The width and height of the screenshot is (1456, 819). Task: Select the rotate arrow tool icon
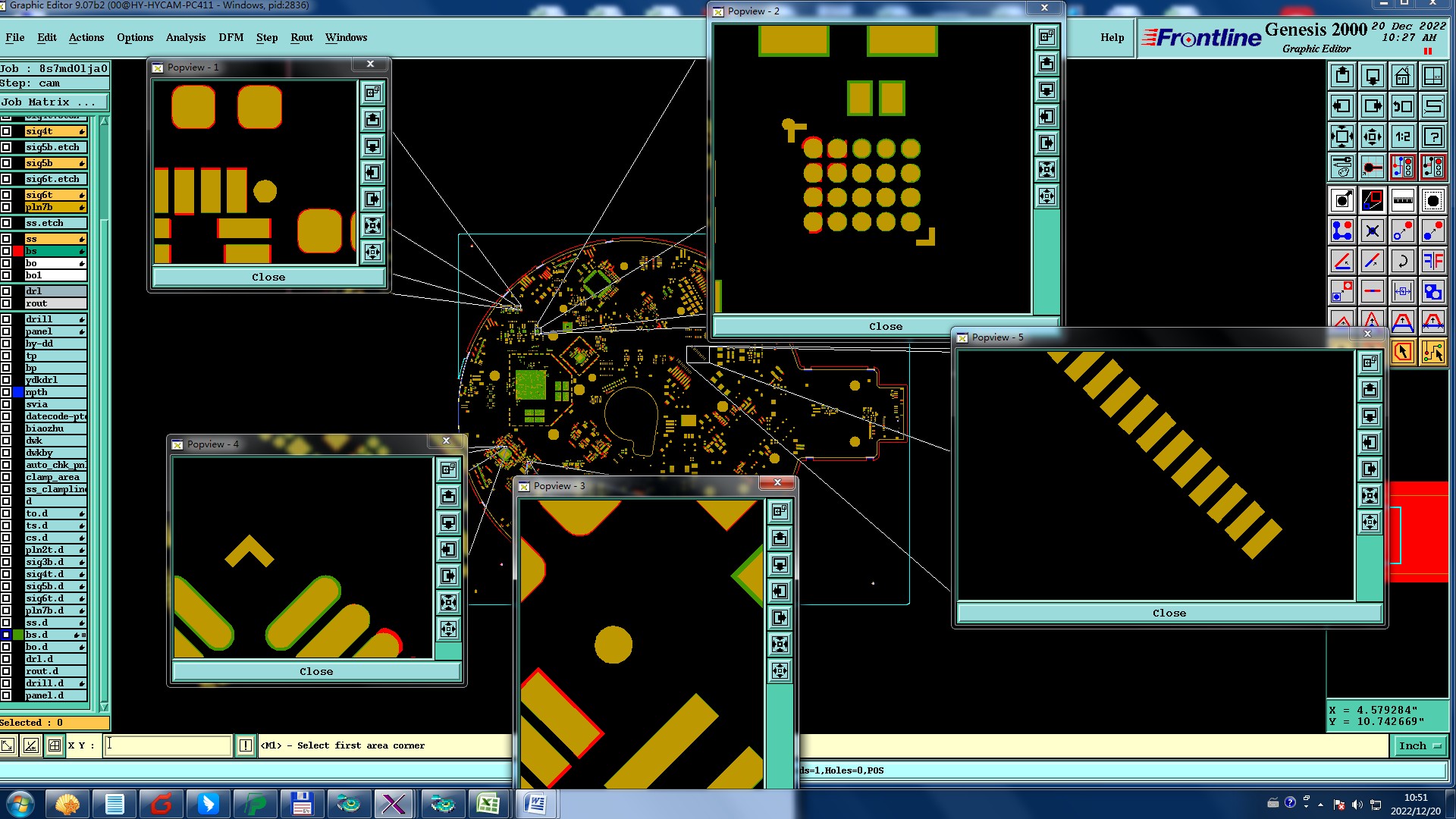[1402, 261]
